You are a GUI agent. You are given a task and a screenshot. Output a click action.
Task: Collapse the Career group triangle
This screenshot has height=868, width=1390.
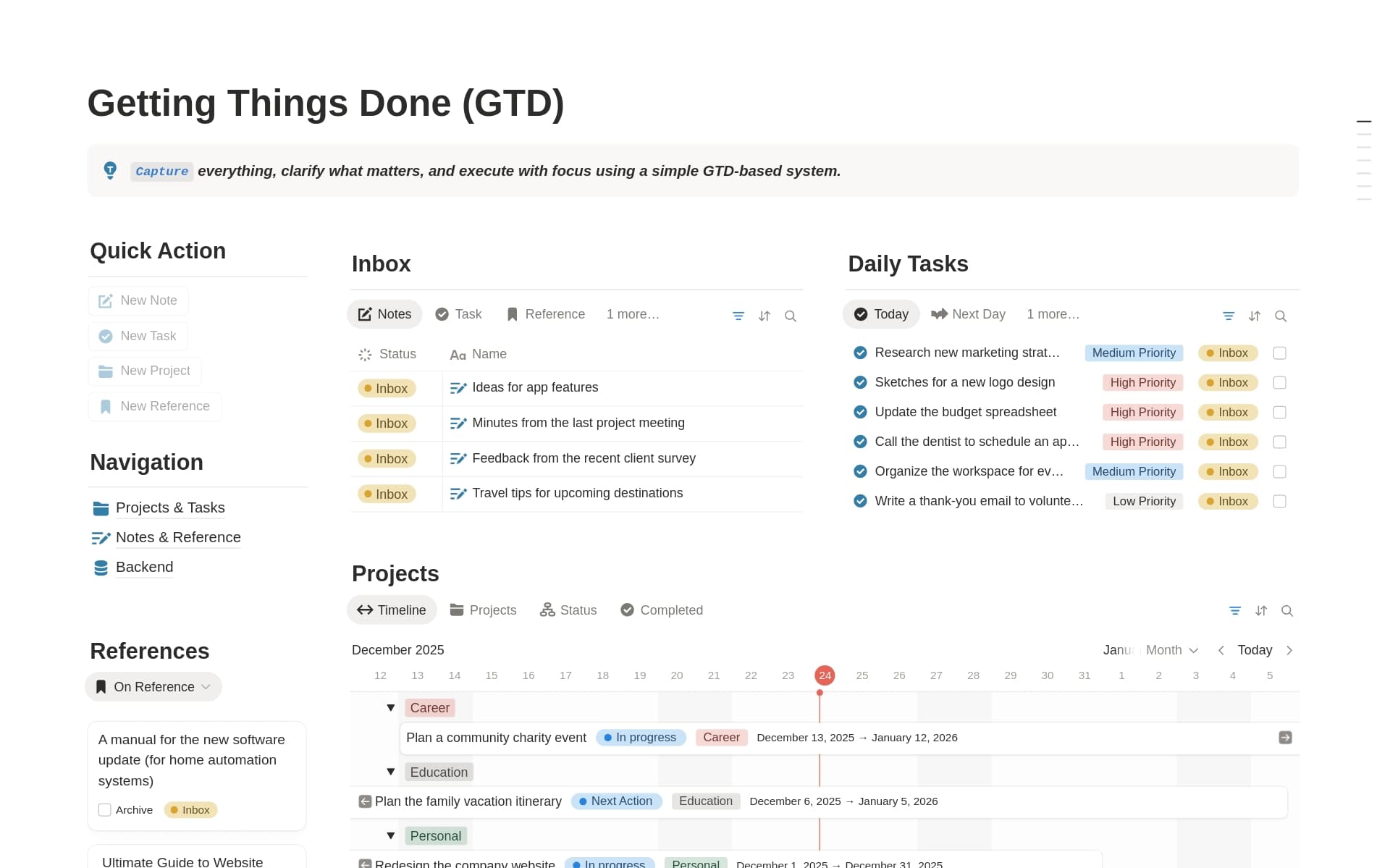(x=391, y=708)
